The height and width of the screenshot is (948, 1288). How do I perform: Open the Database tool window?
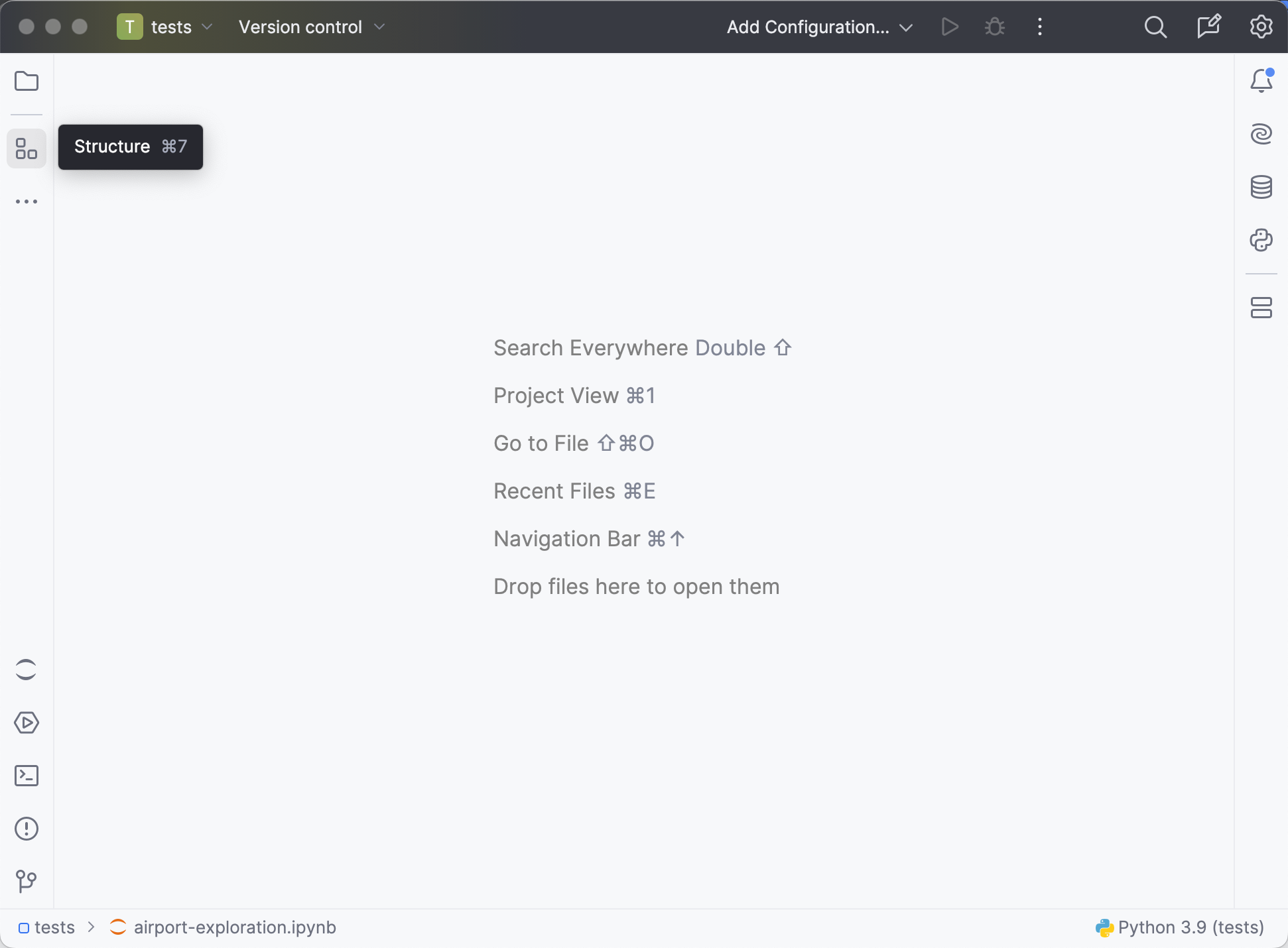(x=1261, y=187)
